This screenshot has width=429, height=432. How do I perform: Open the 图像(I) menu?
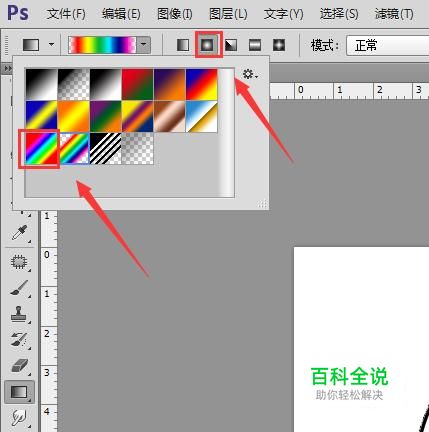pyautogui.click(x=175, y=14)
